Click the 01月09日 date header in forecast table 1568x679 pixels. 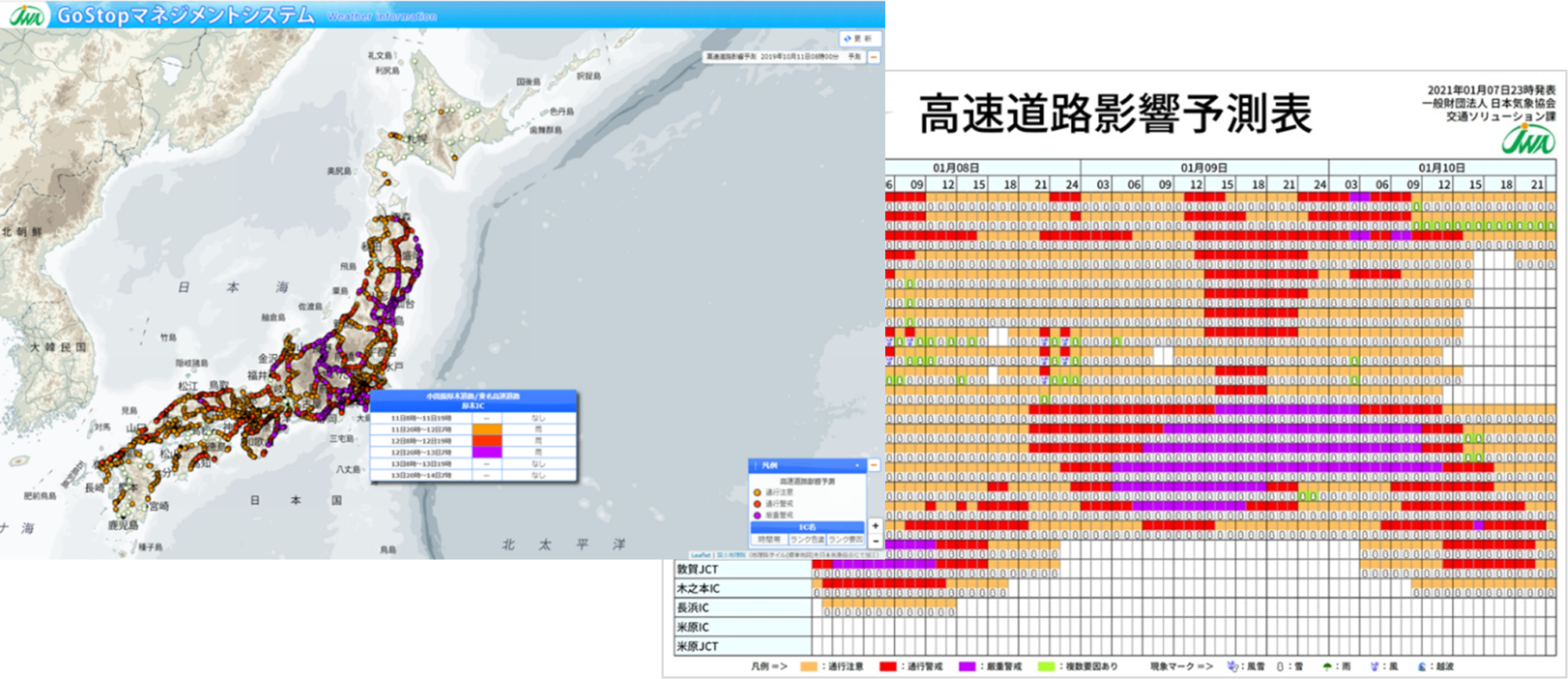(1204, 167)
